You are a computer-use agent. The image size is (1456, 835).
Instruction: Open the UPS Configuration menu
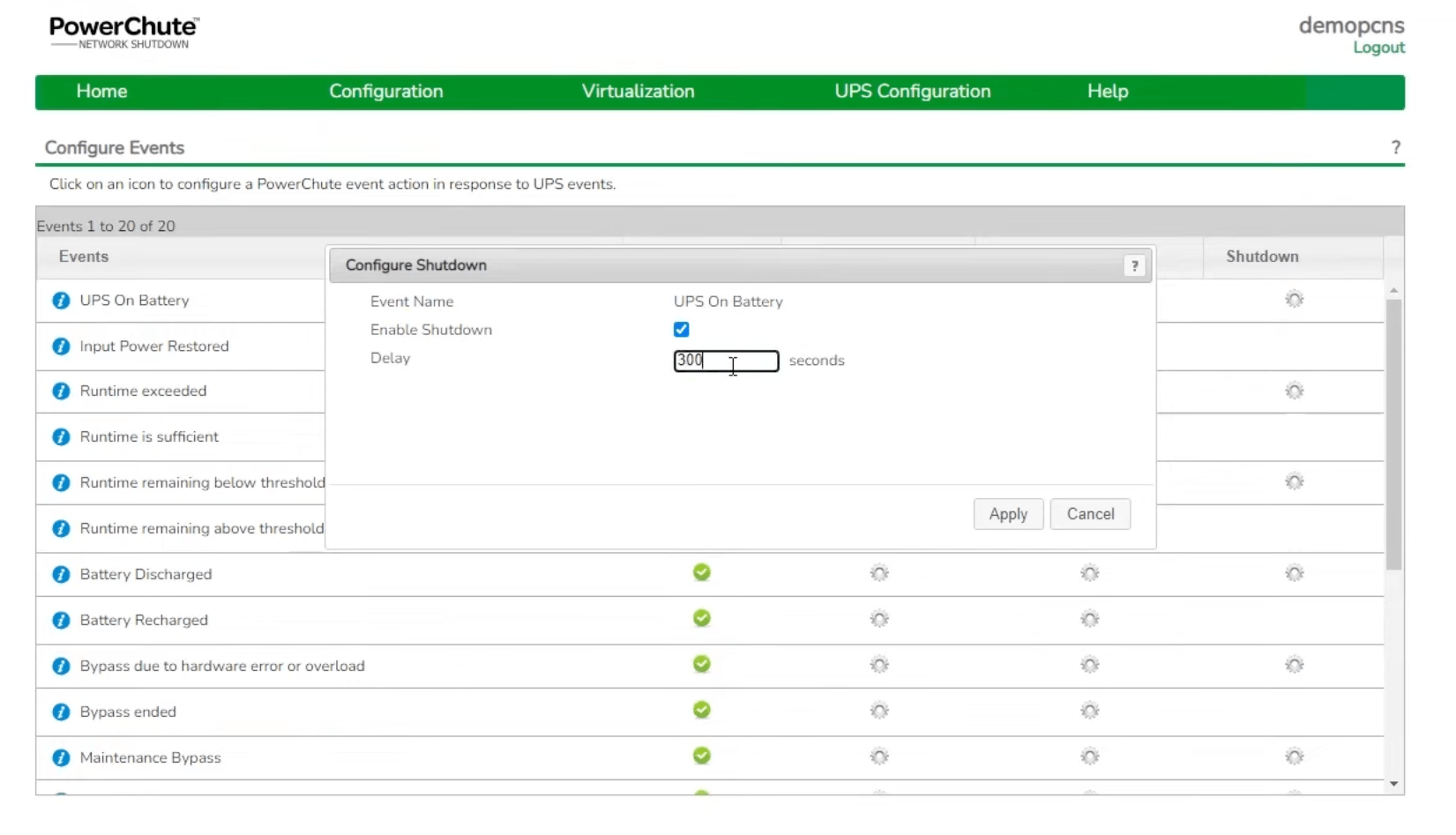coord(912,92)
